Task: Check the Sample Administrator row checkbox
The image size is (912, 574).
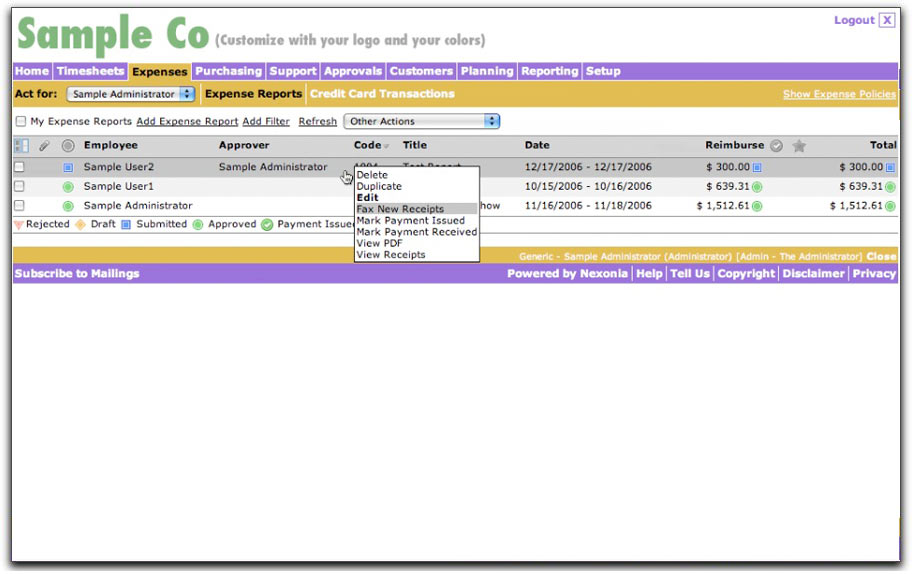Action: [x=19, y=205]
